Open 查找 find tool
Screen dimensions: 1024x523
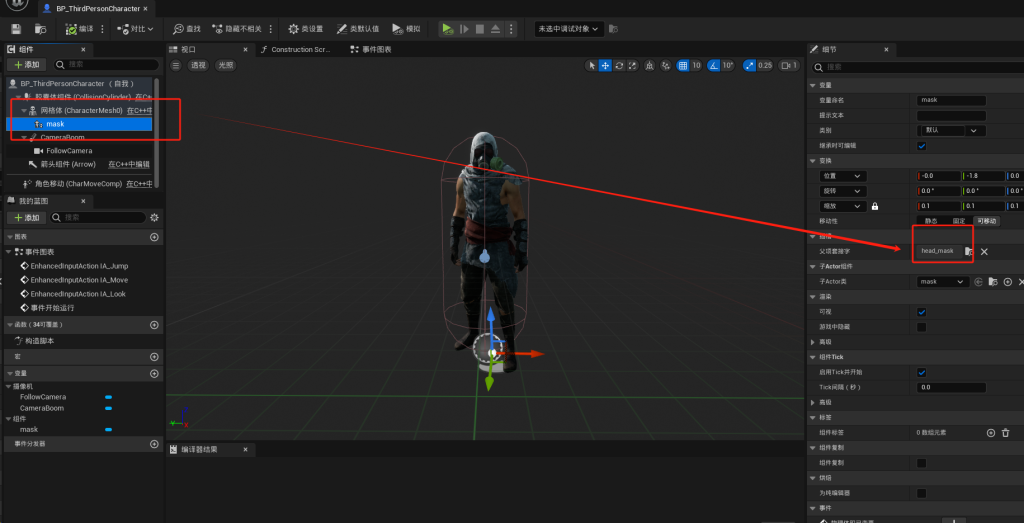[x=187, y=29]
